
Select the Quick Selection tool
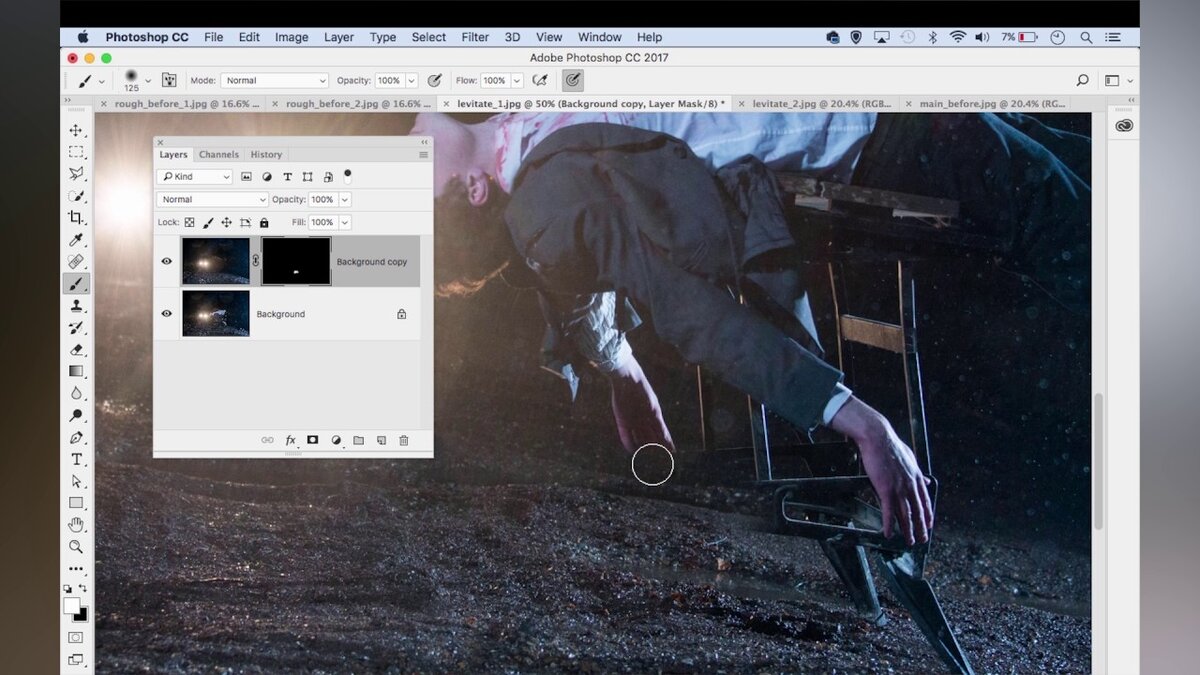[x=76, y=196]
